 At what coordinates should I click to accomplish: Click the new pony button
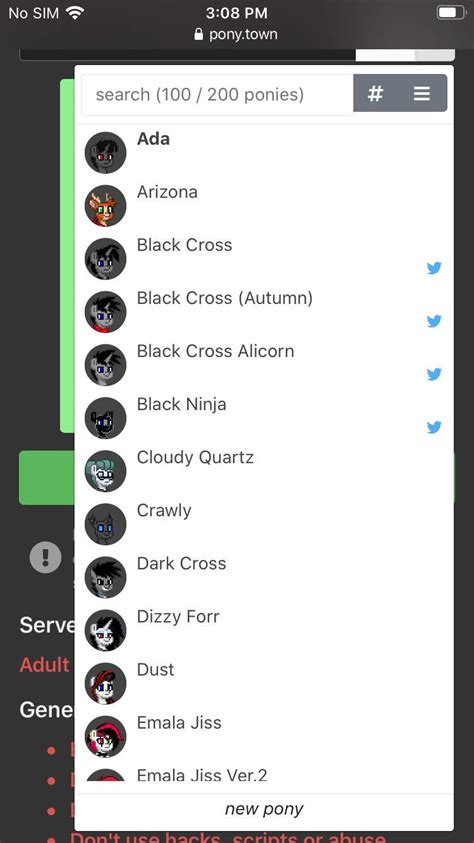coord(264,809)
